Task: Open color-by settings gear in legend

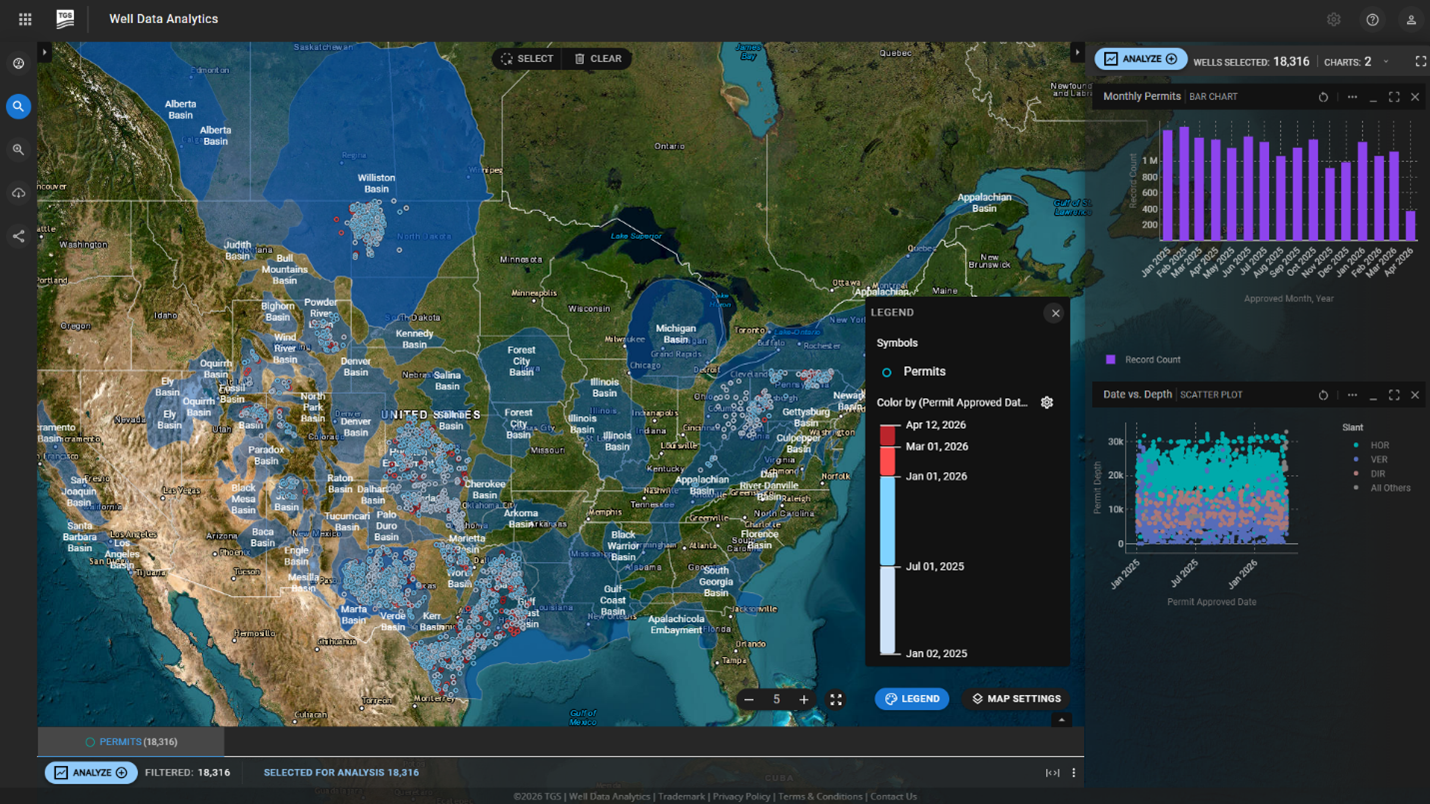Action: pos(1047,402)
